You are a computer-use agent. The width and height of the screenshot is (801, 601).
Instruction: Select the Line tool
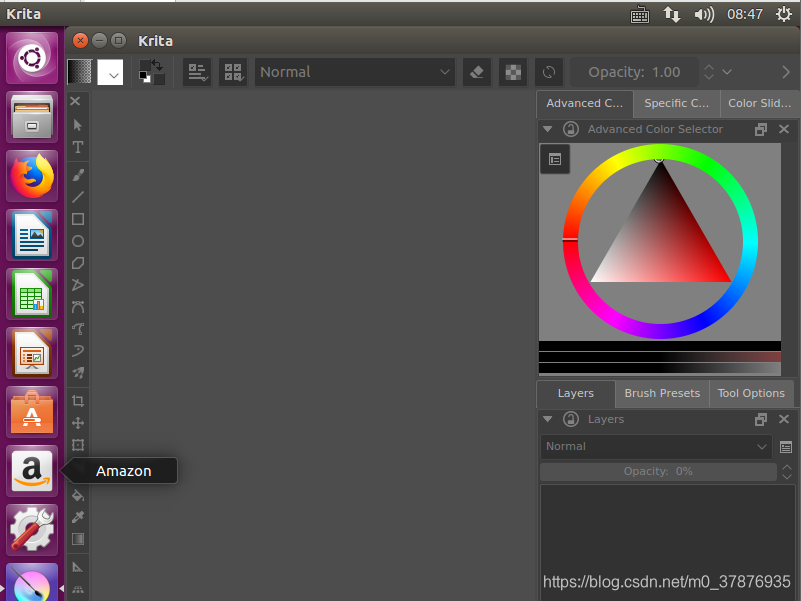pyautogui.click(x=78, y=197)
